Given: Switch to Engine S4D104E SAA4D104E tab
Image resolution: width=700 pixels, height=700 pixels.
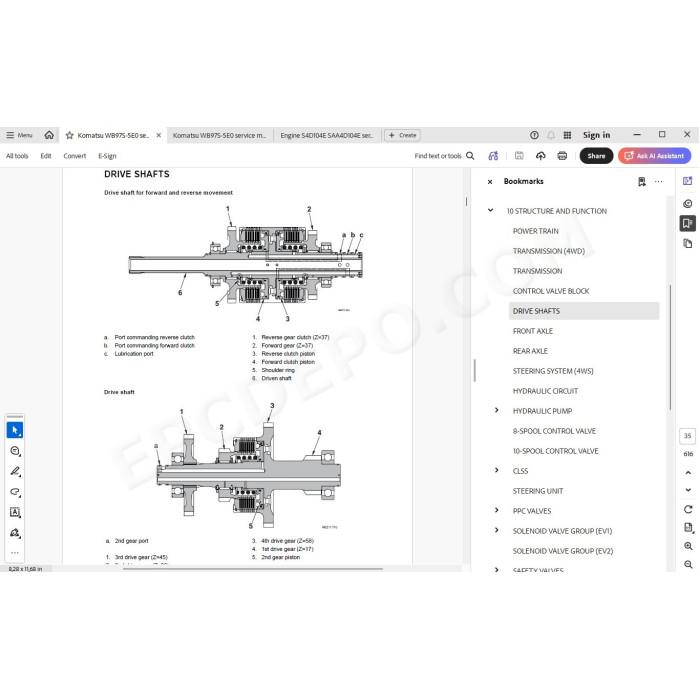Looking at the screenshot, I should click(x=326, y=135).
